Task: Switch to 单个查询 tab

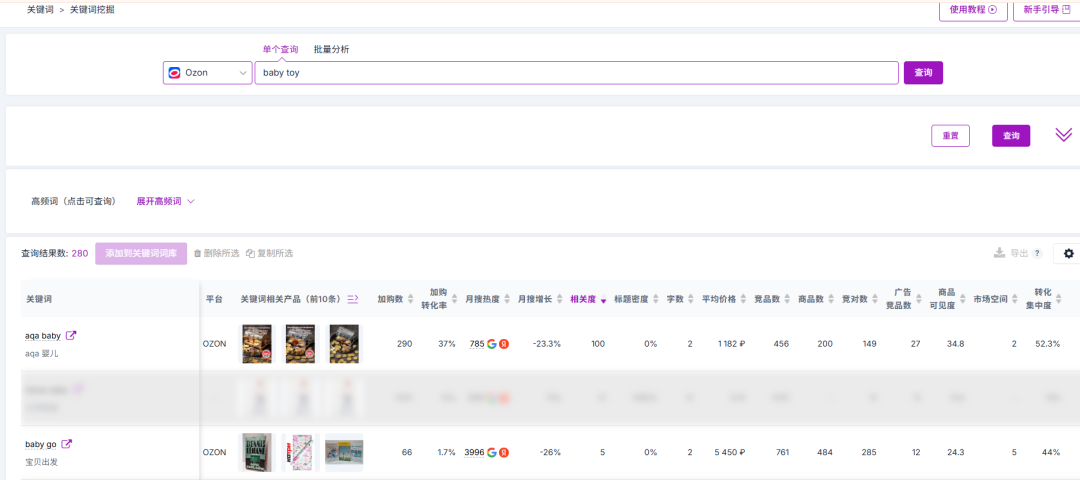Action: click(x=280, y=50)
